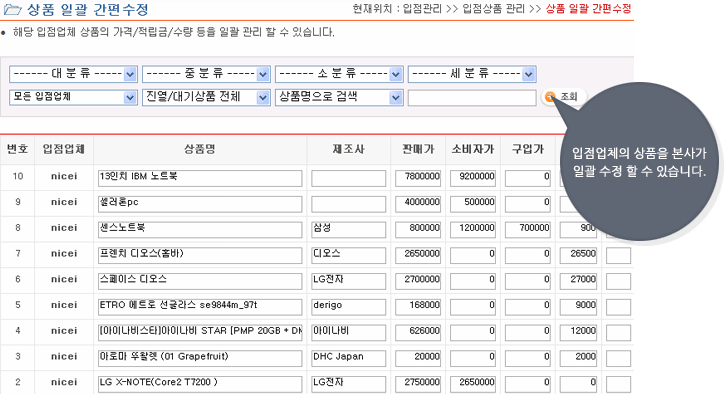
Task: Edit manufacturer field 디오스
Action: pos(349,255)
